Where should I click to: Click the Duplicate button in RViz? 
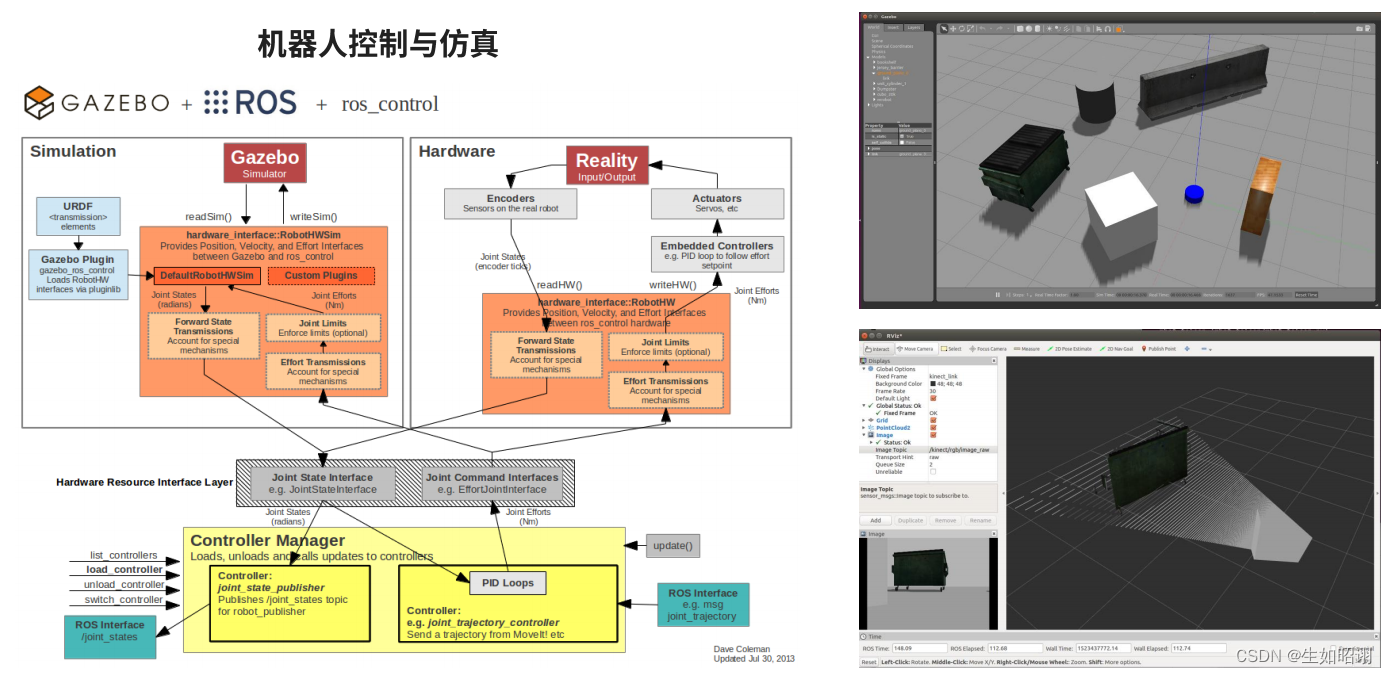pos(910,520)
